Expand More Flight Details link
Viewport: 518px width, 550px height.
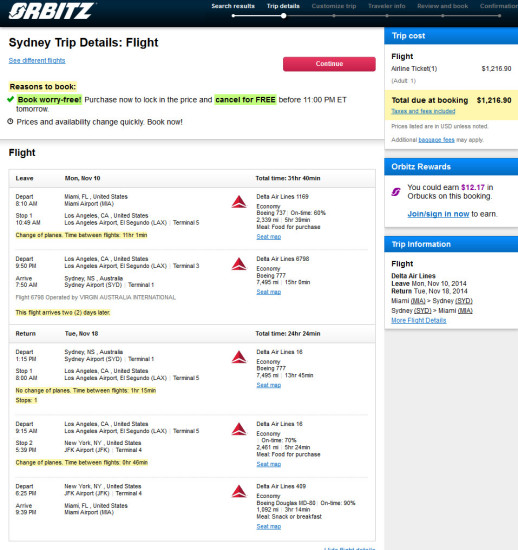click(x=419, y=320)
